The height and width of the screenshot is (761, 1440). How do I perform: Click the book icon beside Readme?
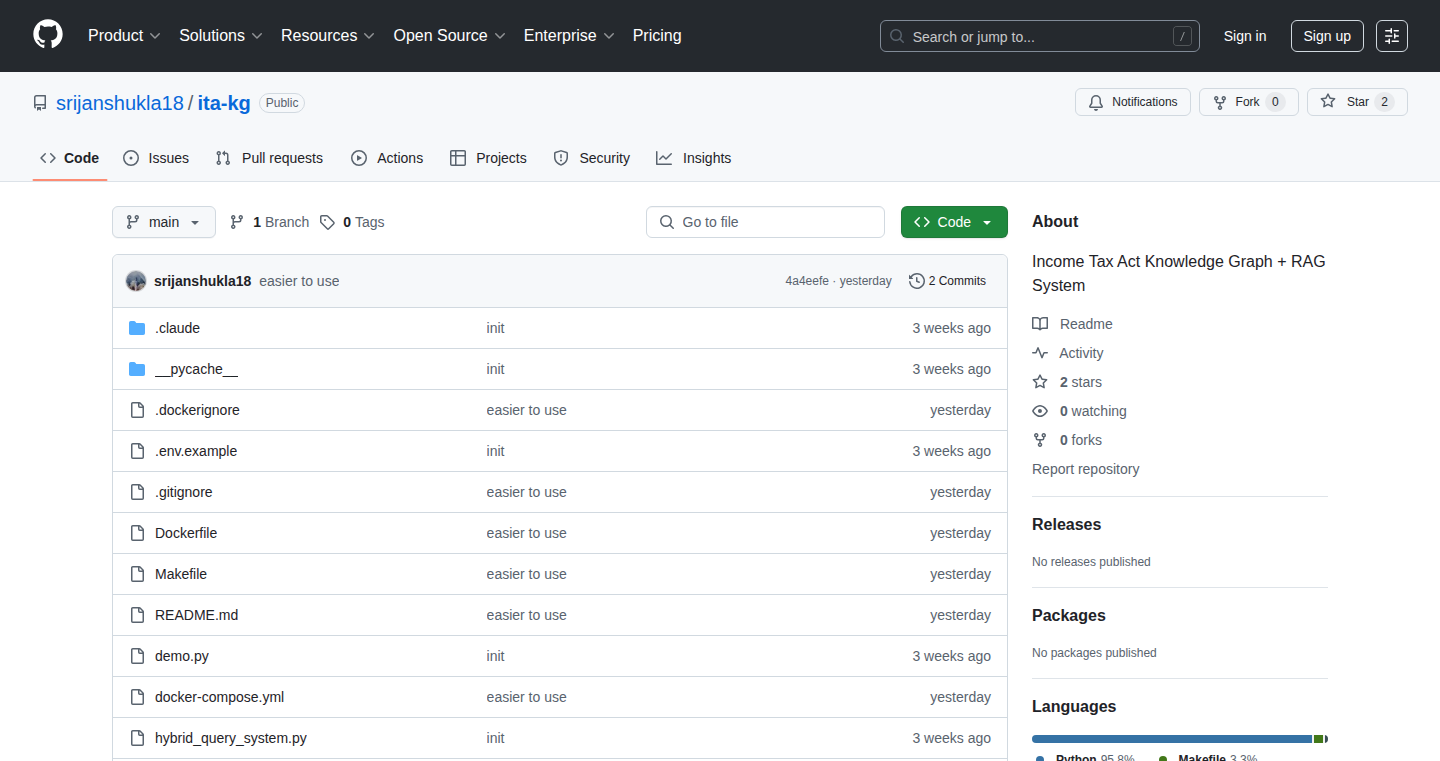tap(1040, 324)
